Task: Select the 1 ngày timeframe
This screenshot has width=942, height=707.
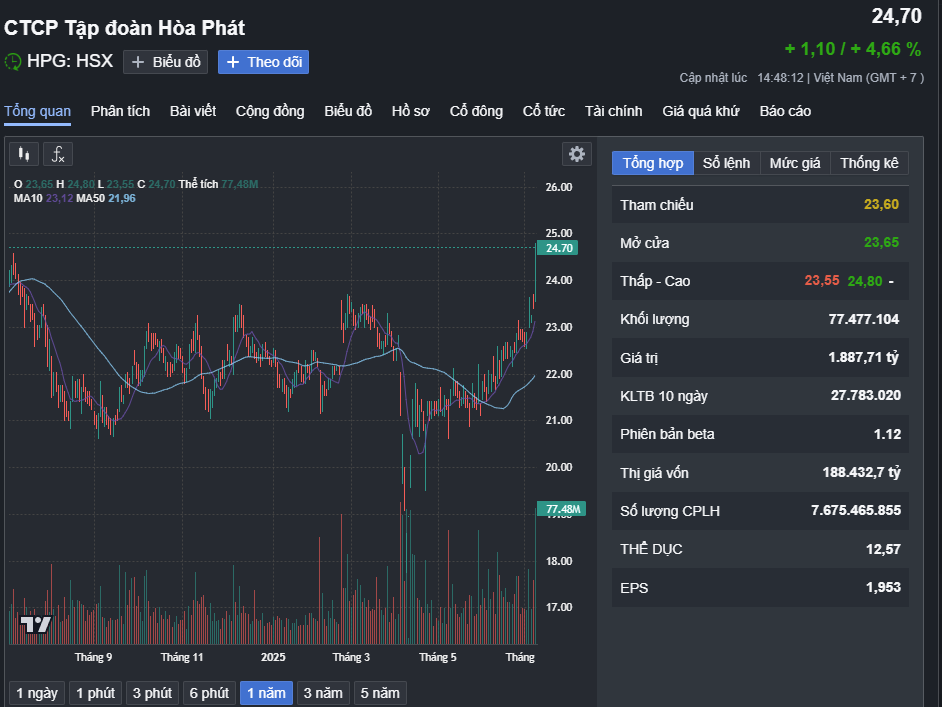Action: [x=37, y=693]
